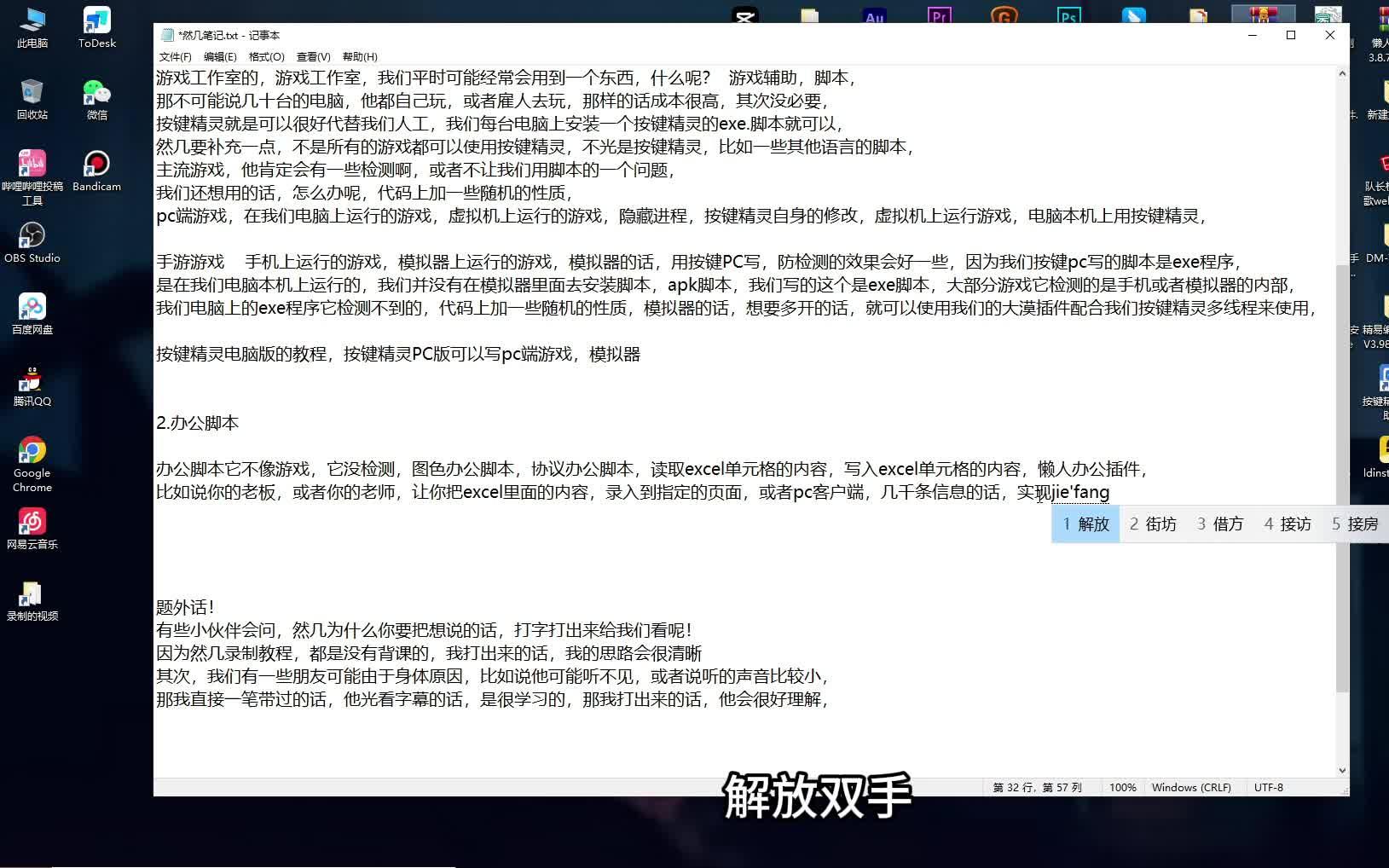Viewport: 1389px width, 868px height.
Task: Open the 格式 (Format) menu
Action: (x=267, y=56)
